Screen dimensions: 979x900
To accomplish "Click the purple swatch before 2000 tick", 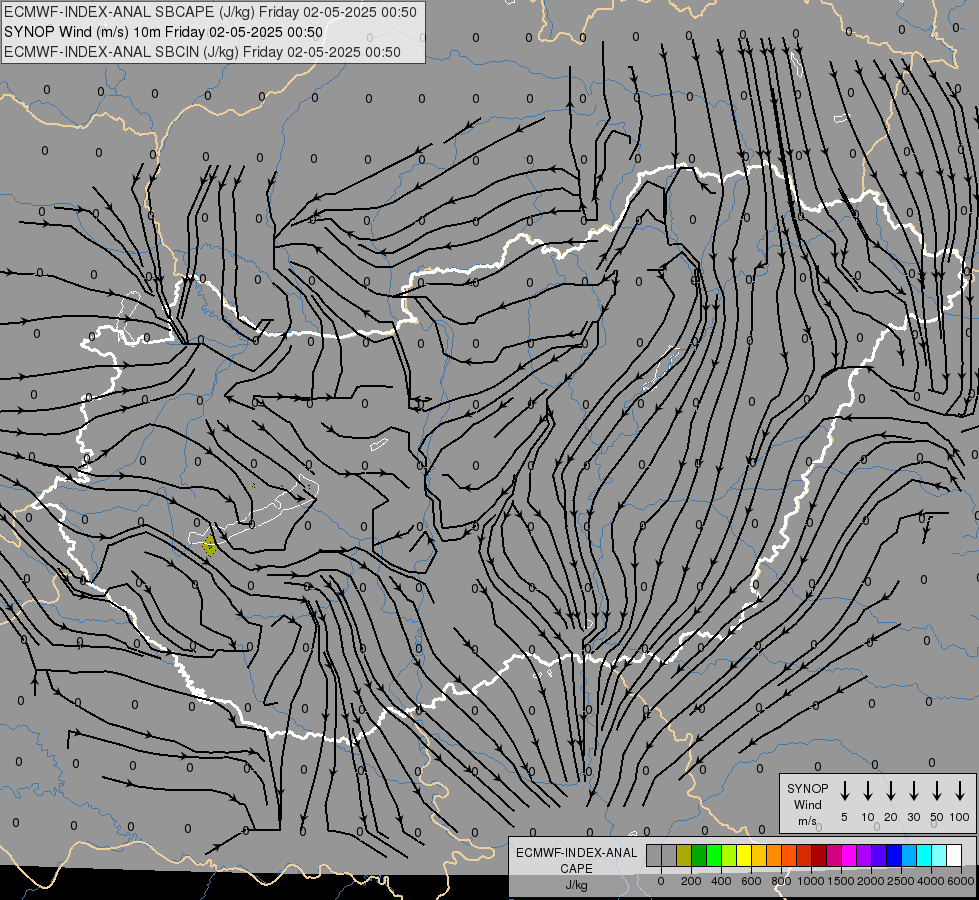I will (x=863, y=855).
